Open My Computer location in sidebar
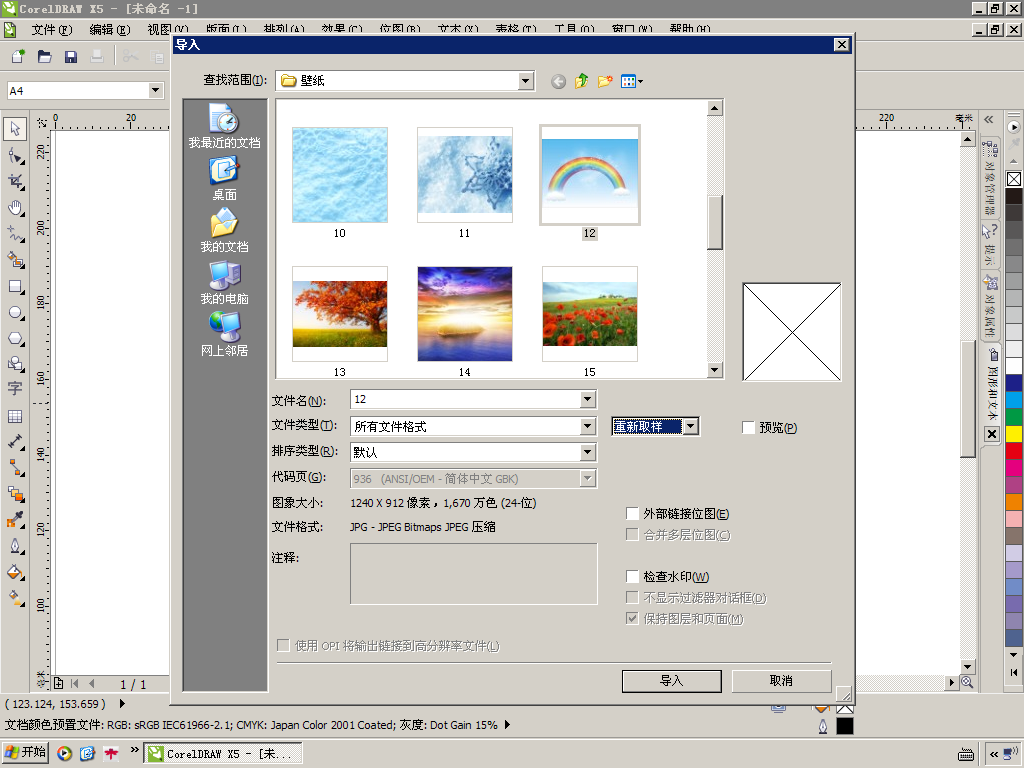 click(x=225, y=283)
